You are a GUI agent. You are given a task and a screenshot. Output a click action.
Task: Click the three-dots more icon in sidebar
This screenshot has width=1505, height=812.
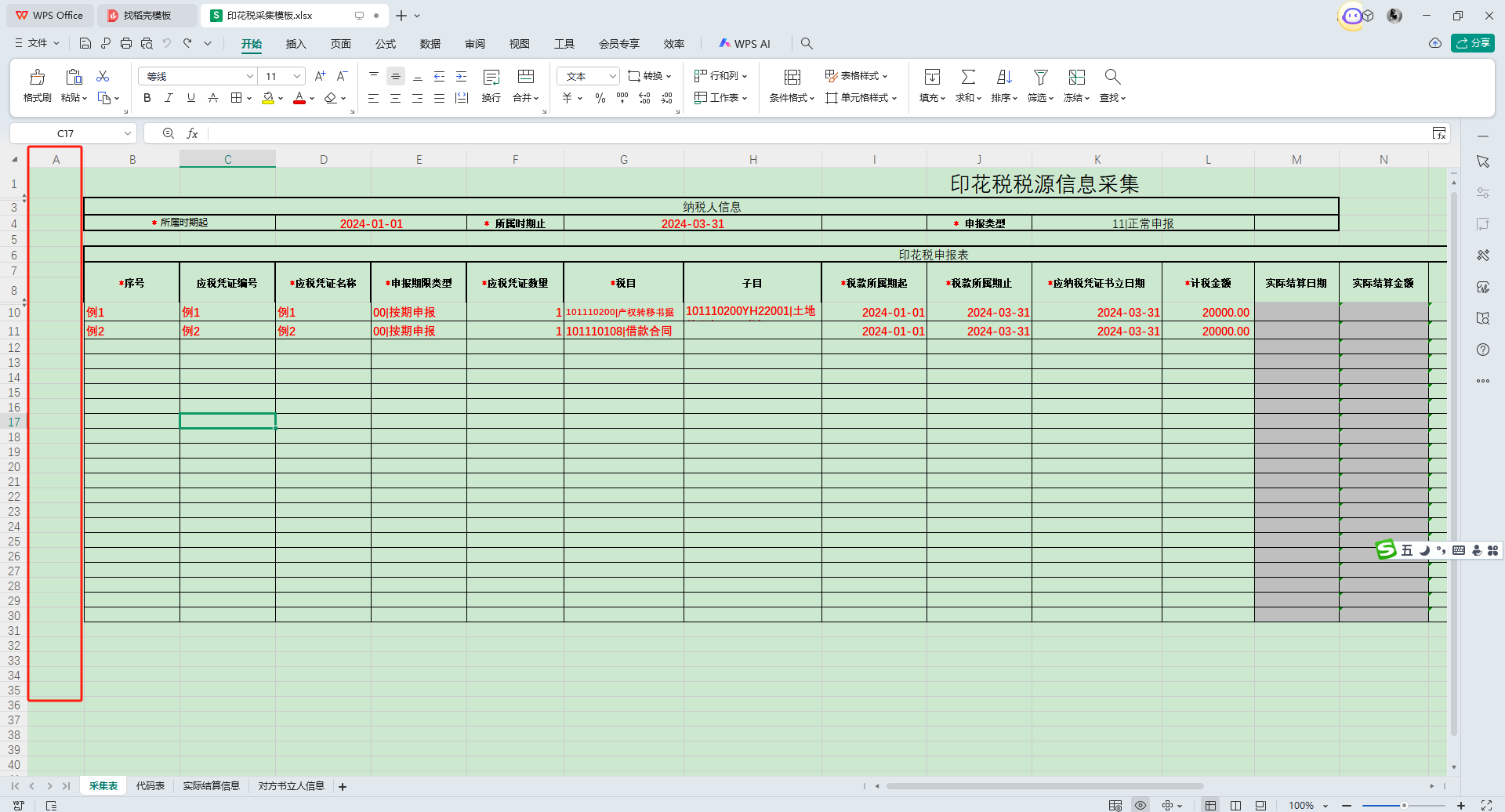pyautogui.click(x=1483, y=381)
